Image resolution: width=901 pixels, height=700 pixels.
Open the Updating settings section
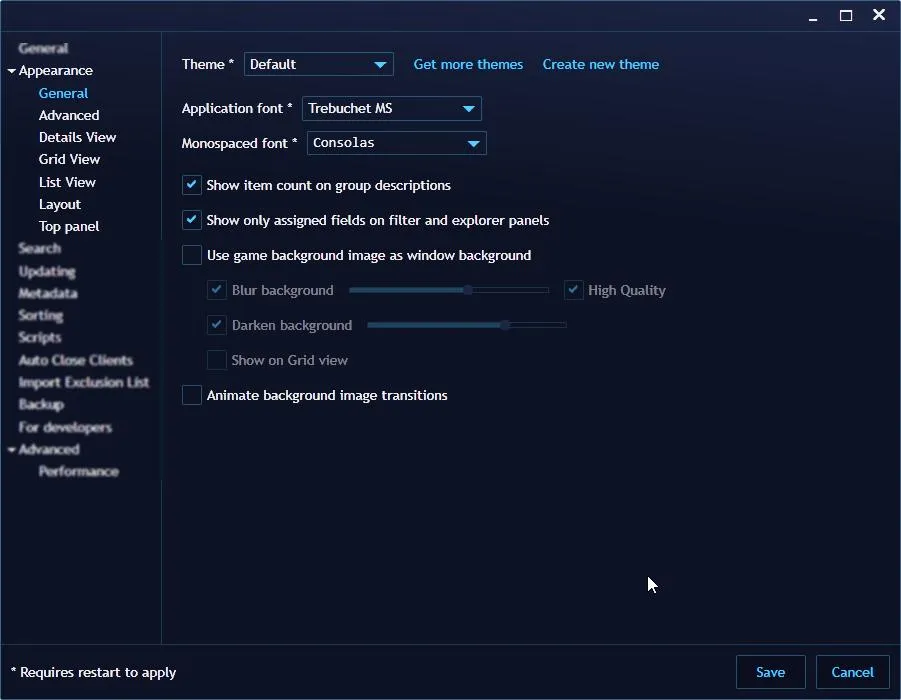pyautogui.click(x=47, y=271)
